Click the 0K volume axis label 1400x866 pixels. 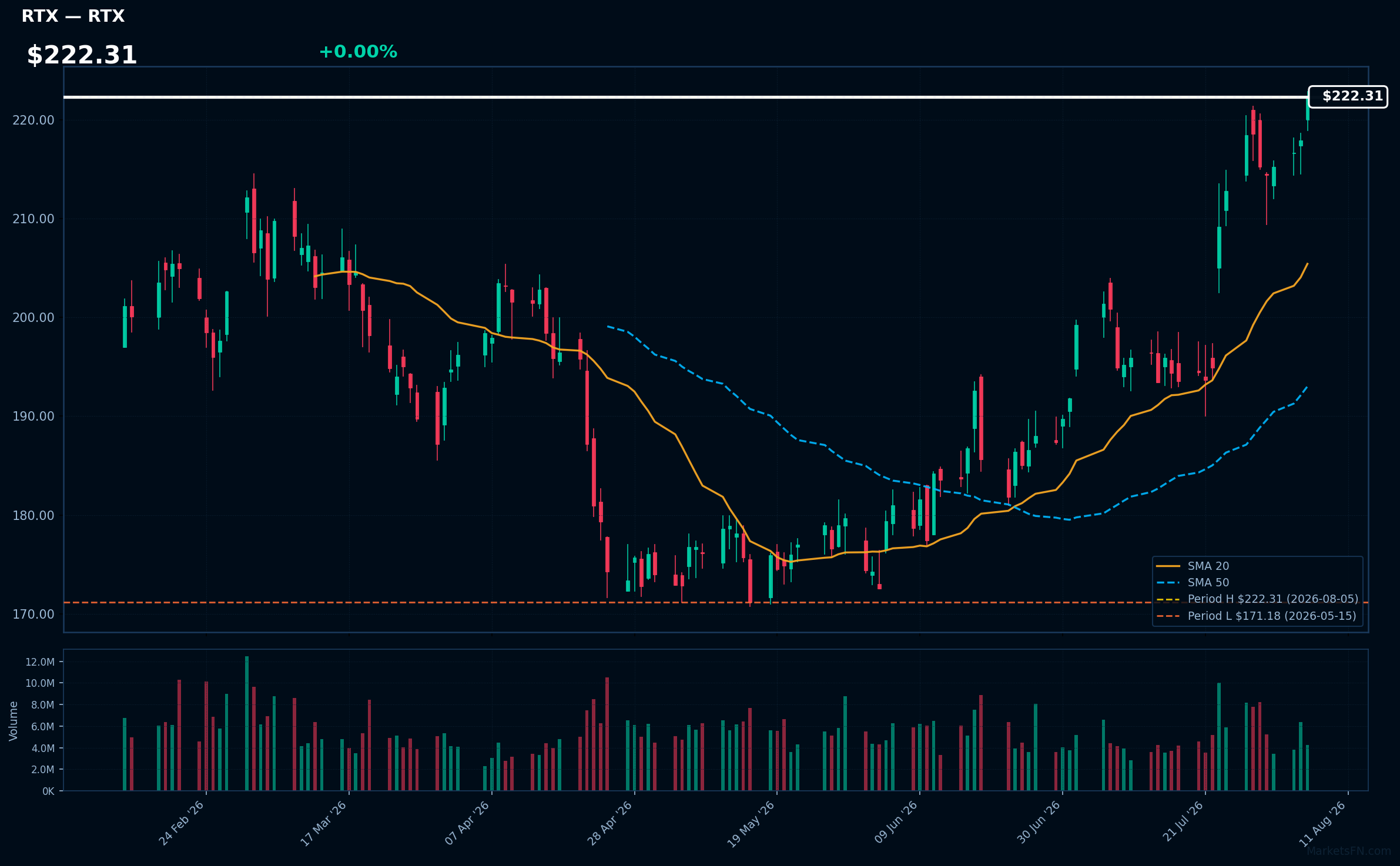coord(48,791)
